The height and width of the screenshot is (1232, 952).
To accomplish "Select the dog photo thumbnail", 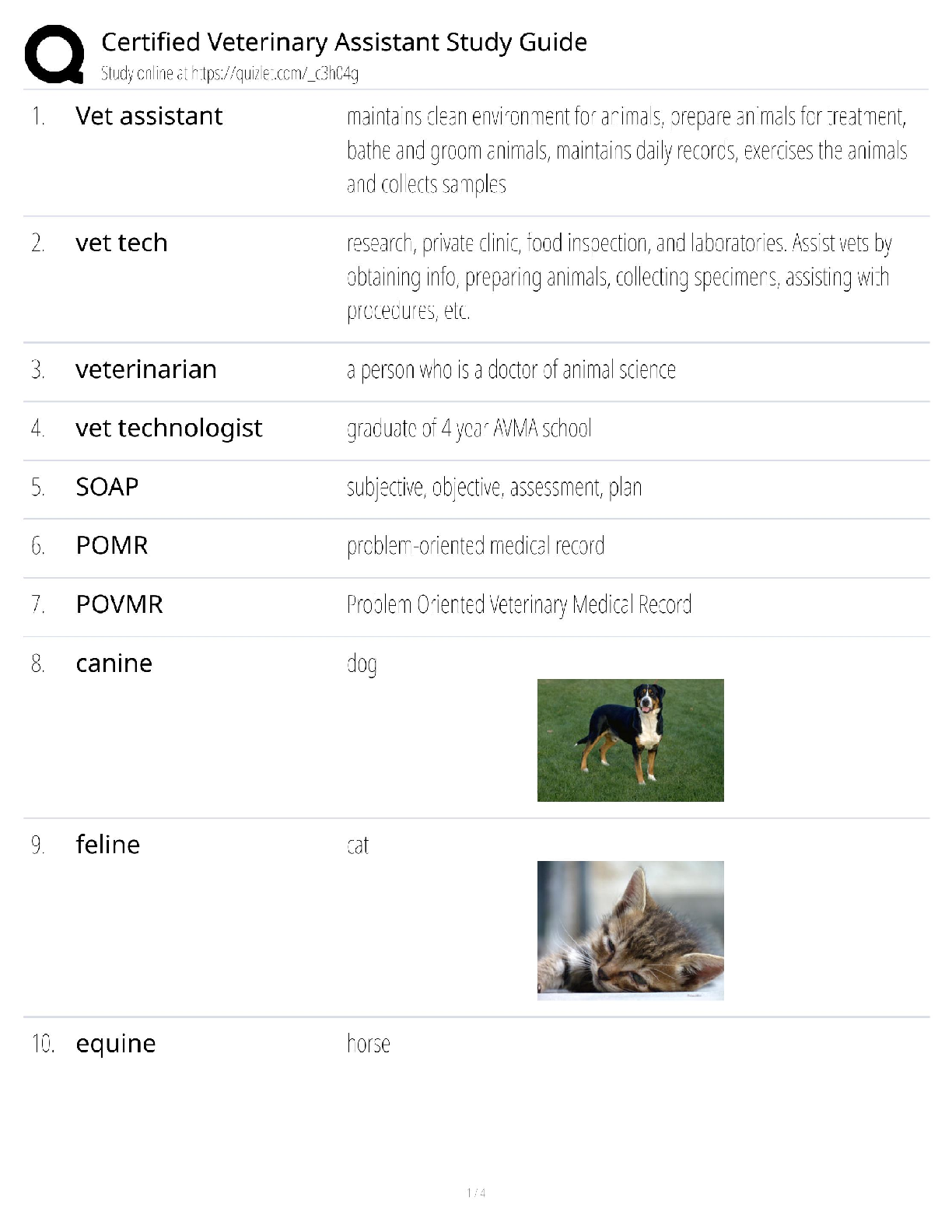I will point(630,740).
